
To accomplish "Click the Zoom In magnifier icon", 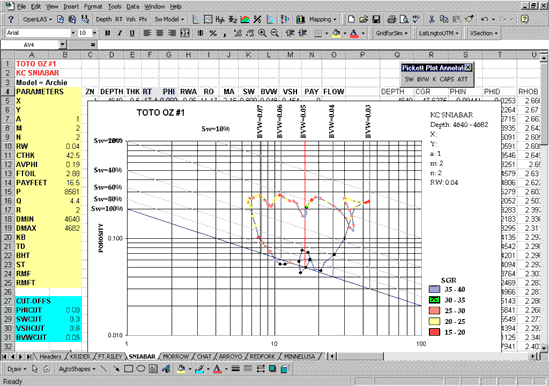I will pos(262,33).
